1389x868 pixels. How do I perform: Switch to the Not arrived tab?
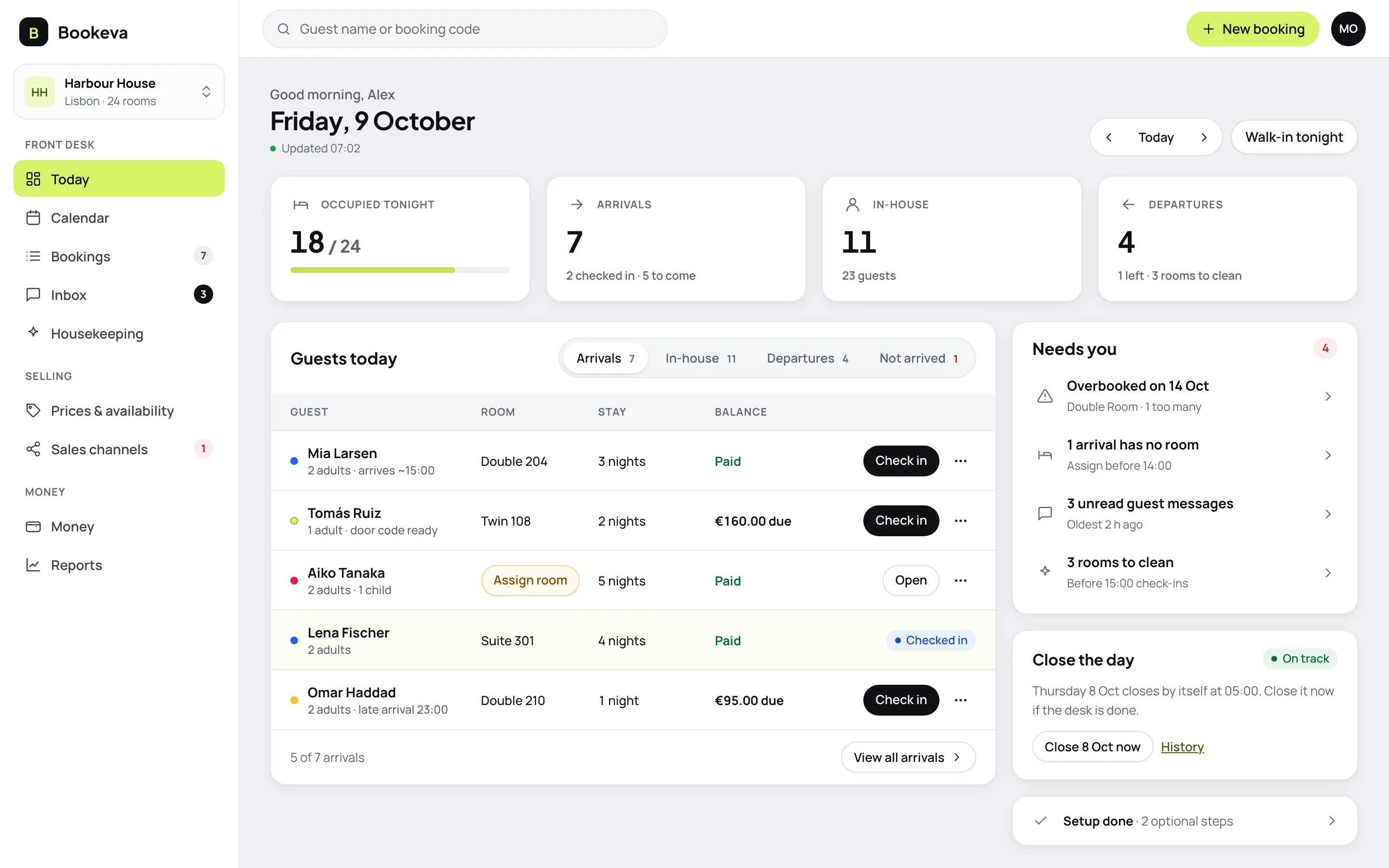point(918,358)
